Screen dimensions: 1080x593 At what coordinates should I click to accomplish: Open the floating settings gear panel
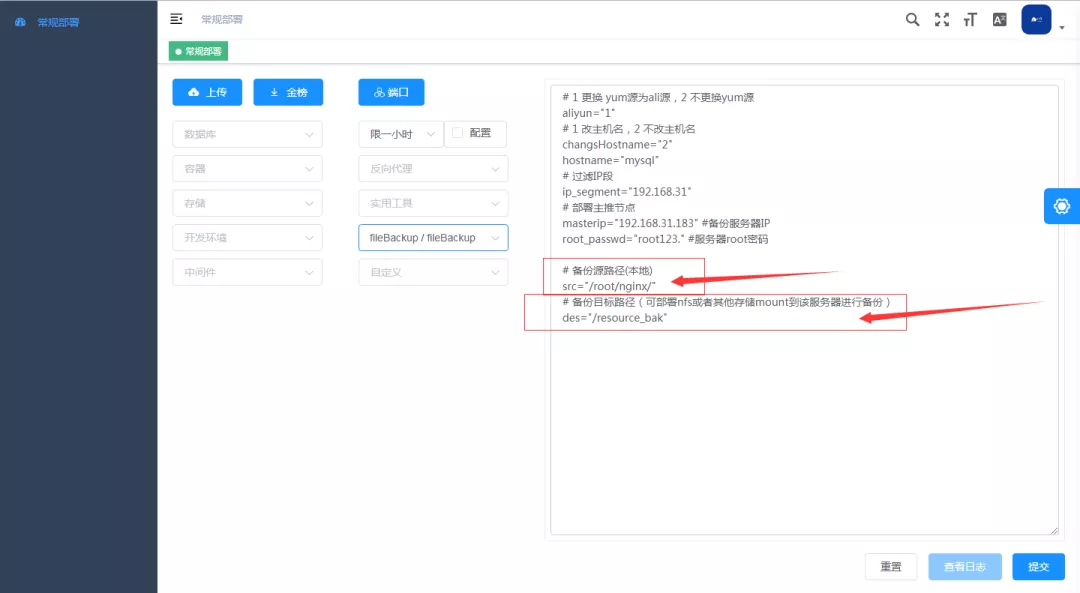1061,206
